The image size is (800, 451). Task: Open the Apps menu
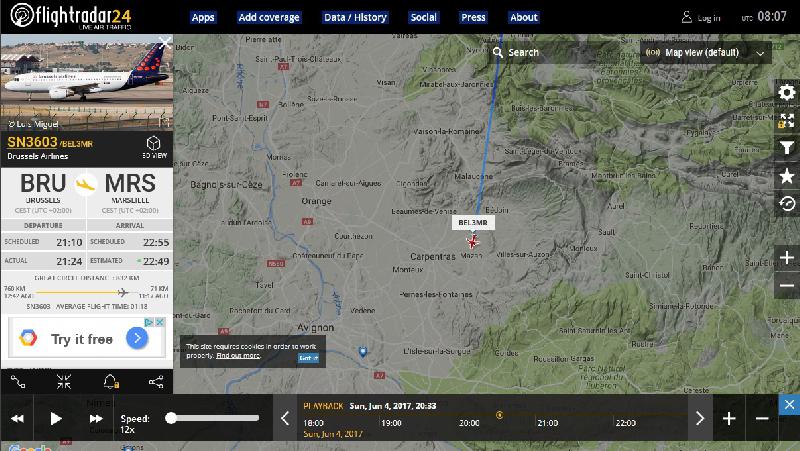tap(203, 17)
